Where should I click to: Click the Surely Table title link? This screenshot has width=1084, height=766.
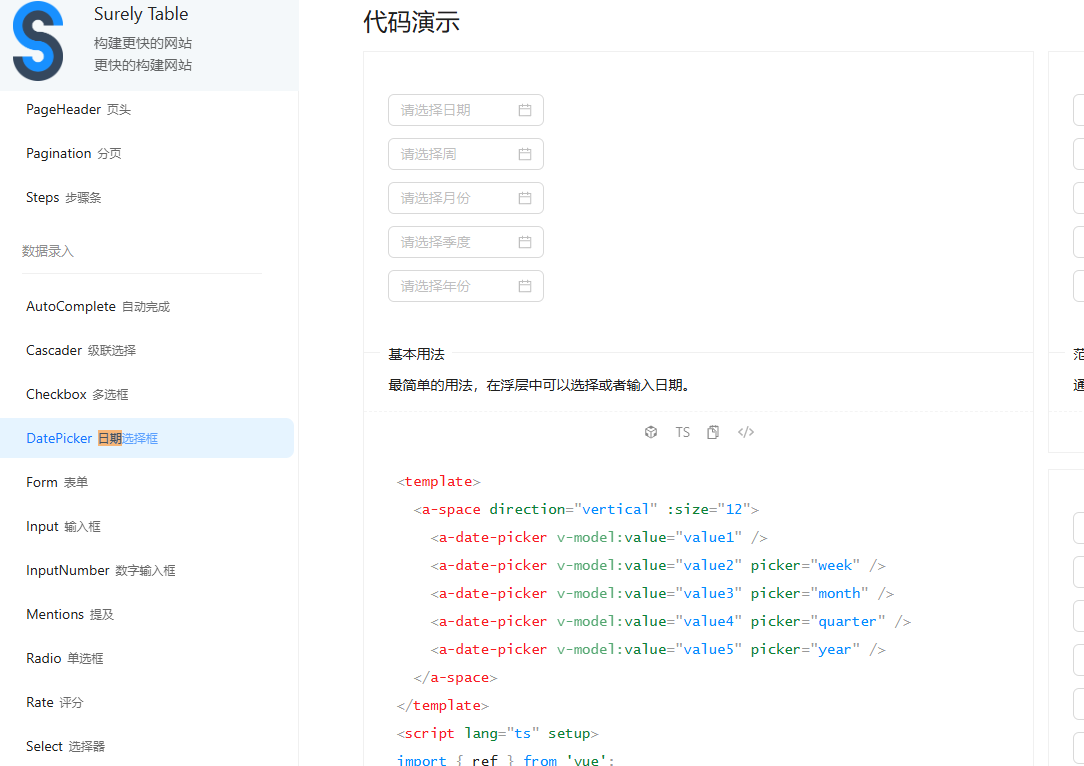(x=141, y=14)
